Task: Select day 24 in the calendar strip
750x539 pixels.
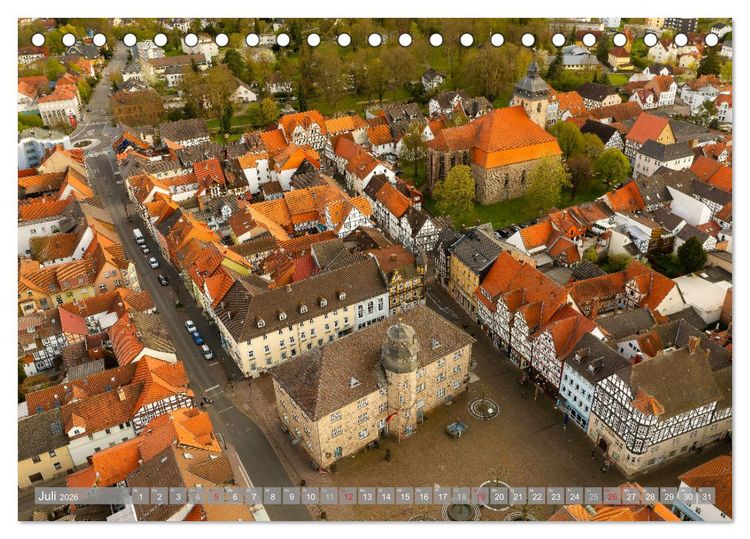Action: [x=575, y=496]
